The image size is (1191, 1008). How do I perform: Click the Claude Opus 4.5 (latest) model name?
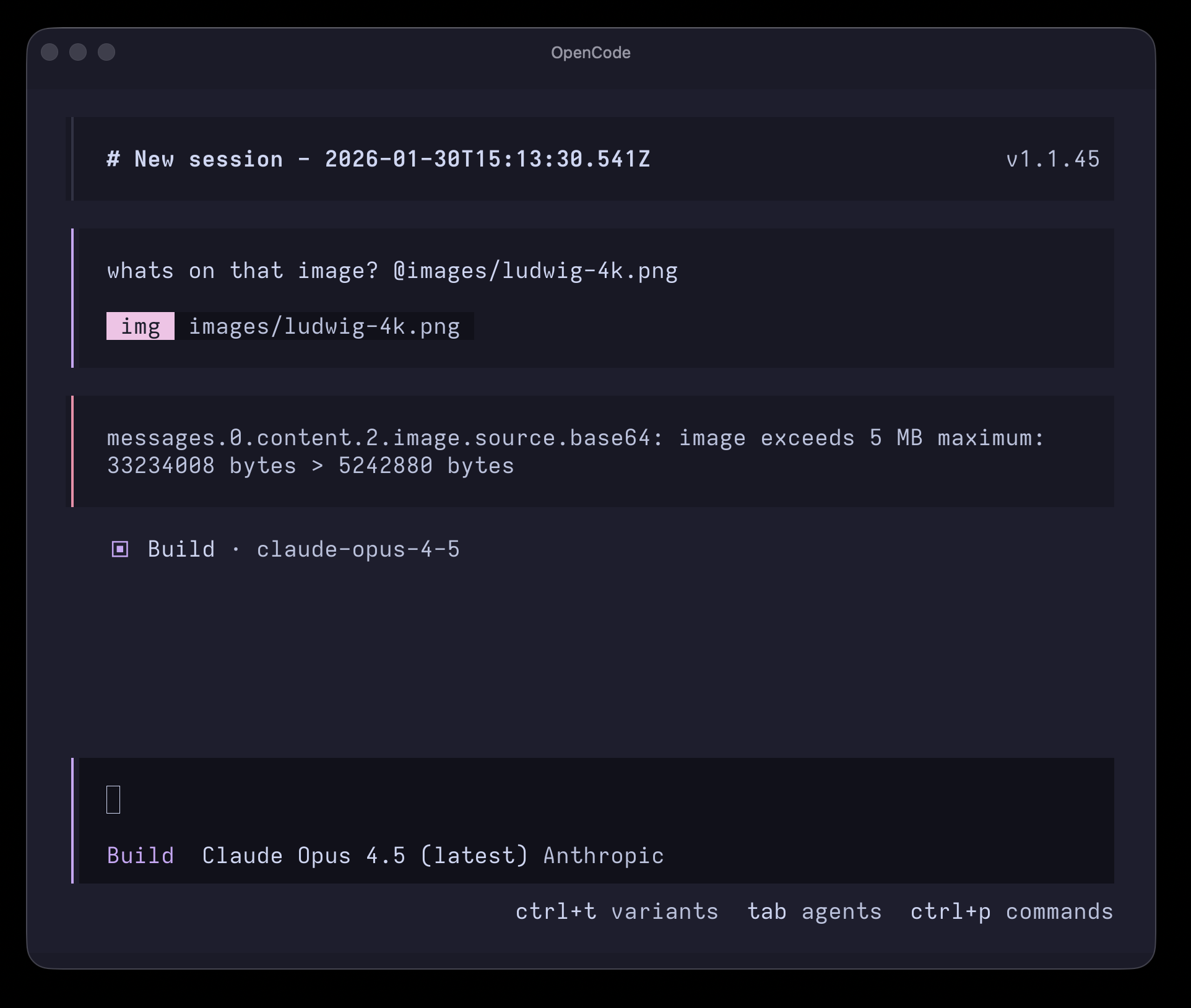365,856
